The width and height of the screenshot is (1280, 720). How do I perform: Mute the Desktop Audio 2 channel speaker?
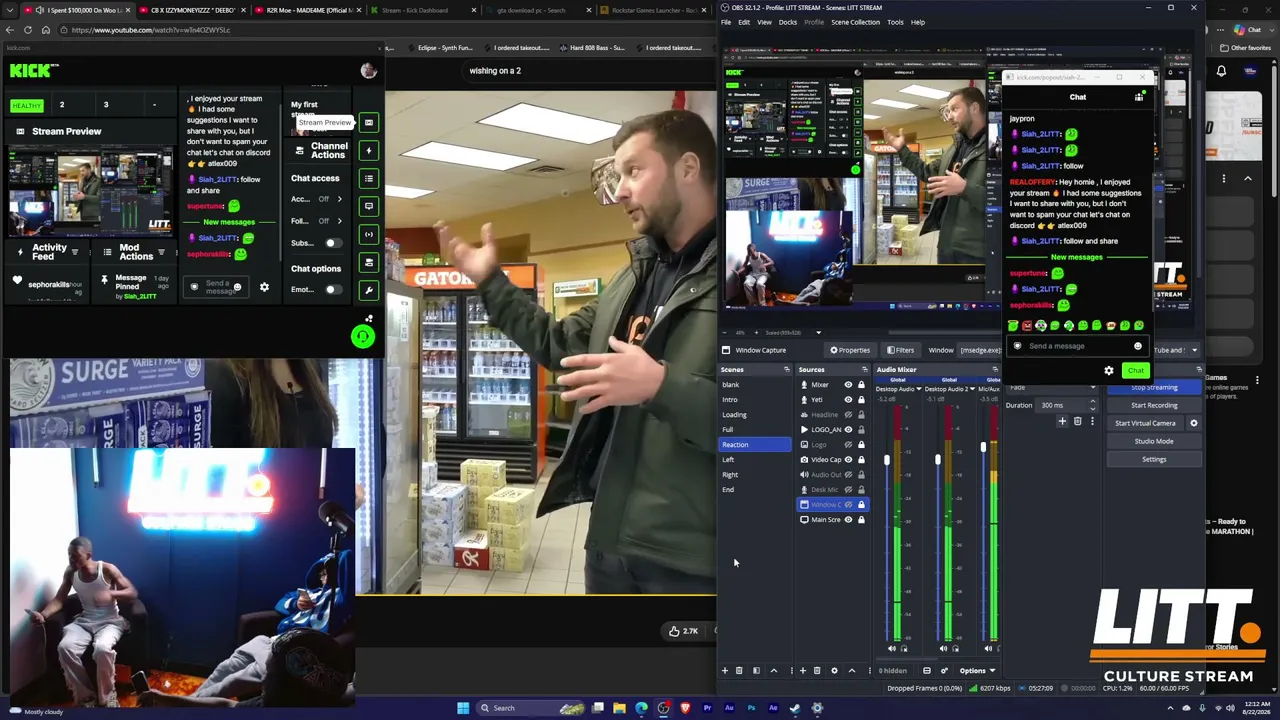pyautogui.click(x=943, y=648)
